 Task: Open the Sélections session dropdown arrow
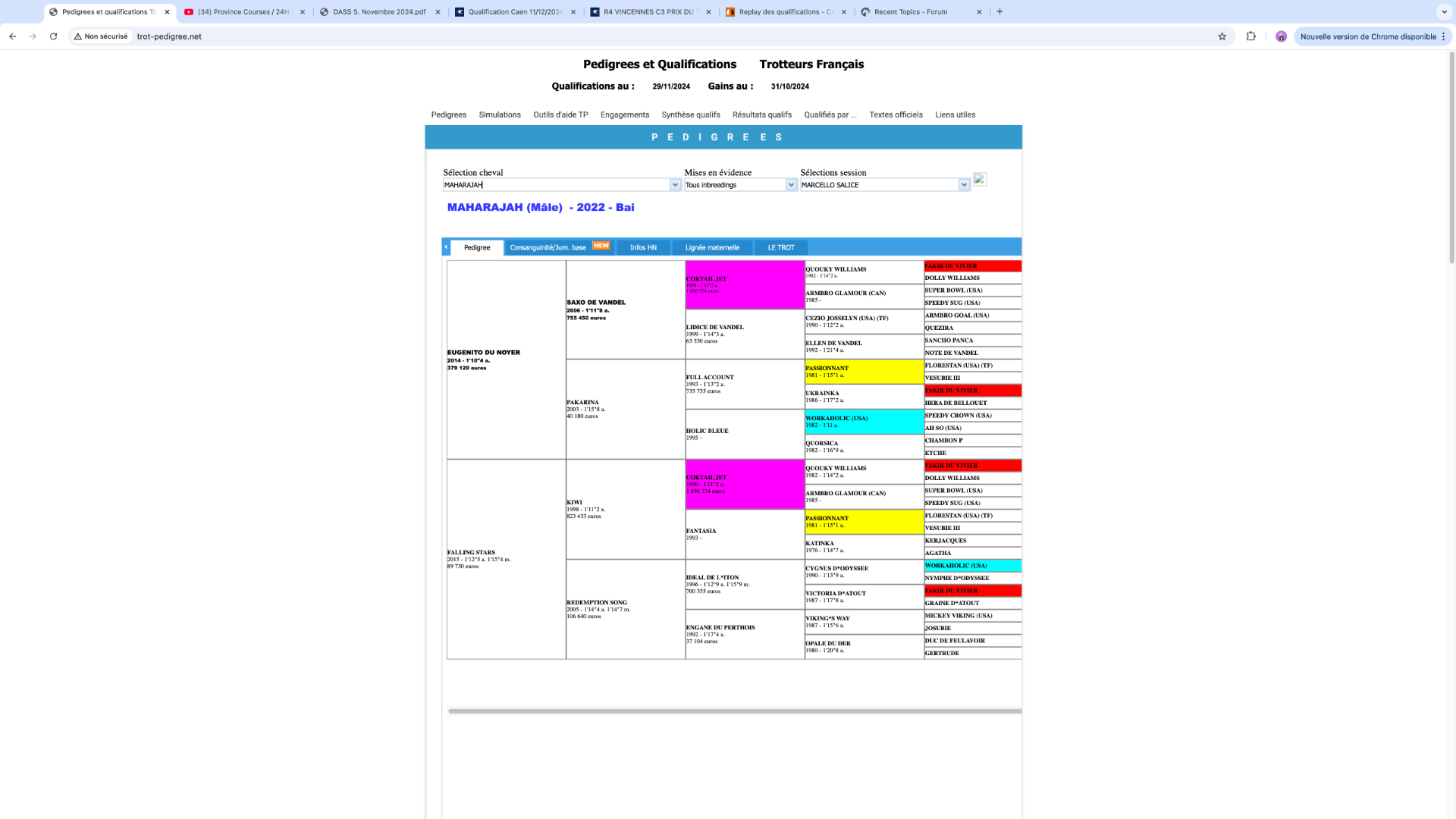click(x=964, y=185)
